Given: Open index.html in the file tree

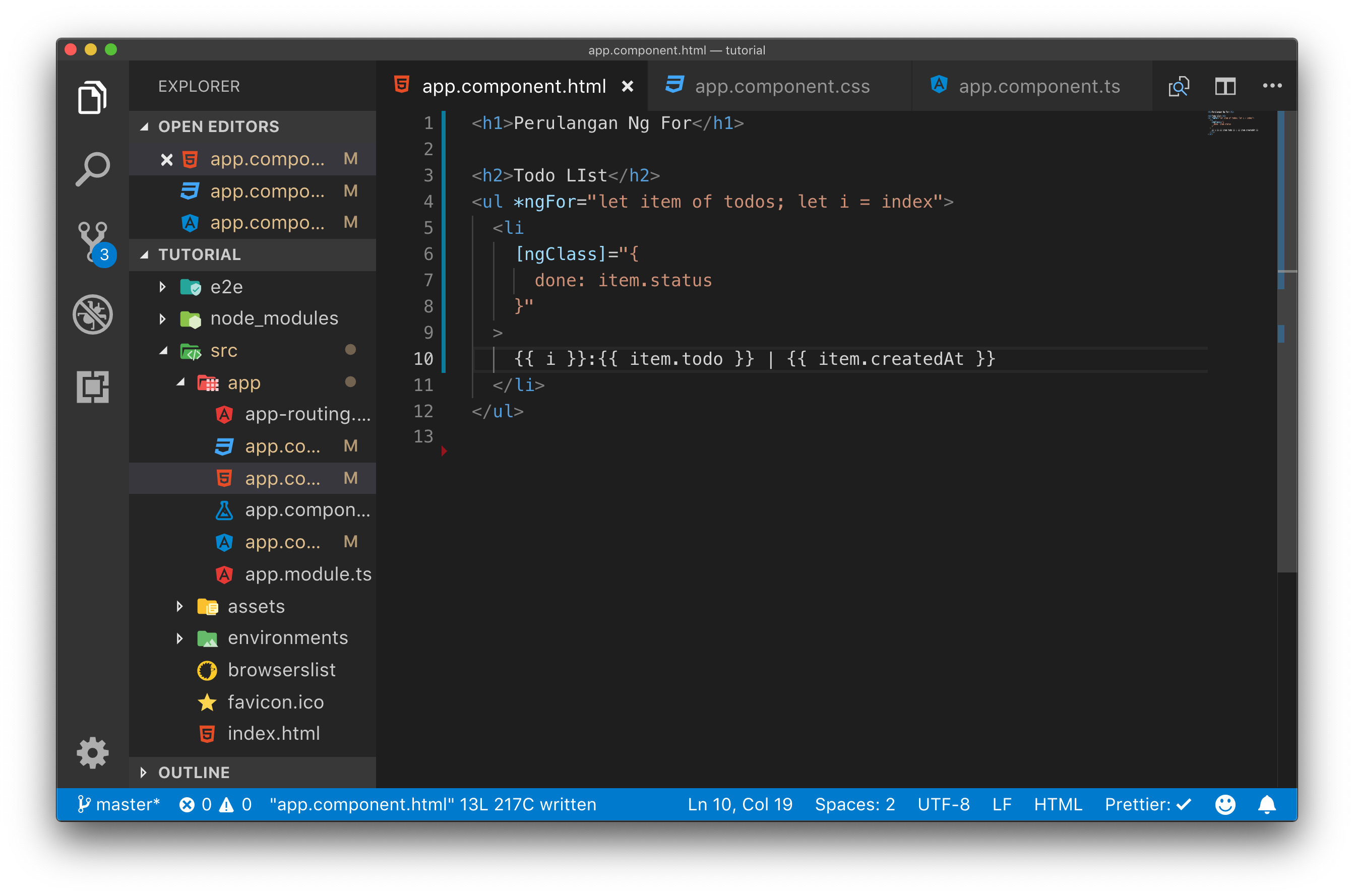Looking at the screenshot, I should coord(253,733).
